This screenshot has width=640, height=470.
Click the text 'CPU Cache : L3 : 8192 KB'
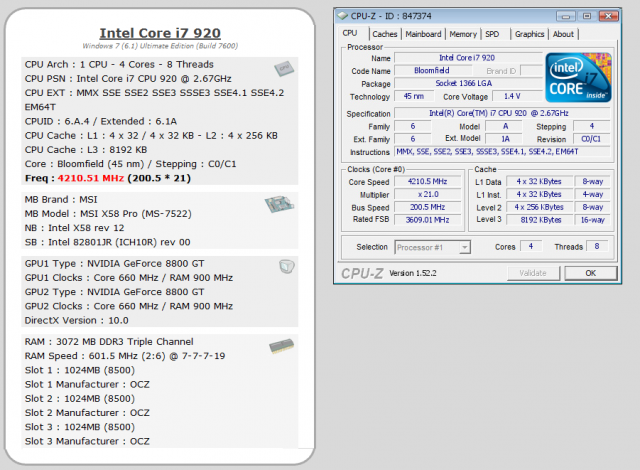86,150
